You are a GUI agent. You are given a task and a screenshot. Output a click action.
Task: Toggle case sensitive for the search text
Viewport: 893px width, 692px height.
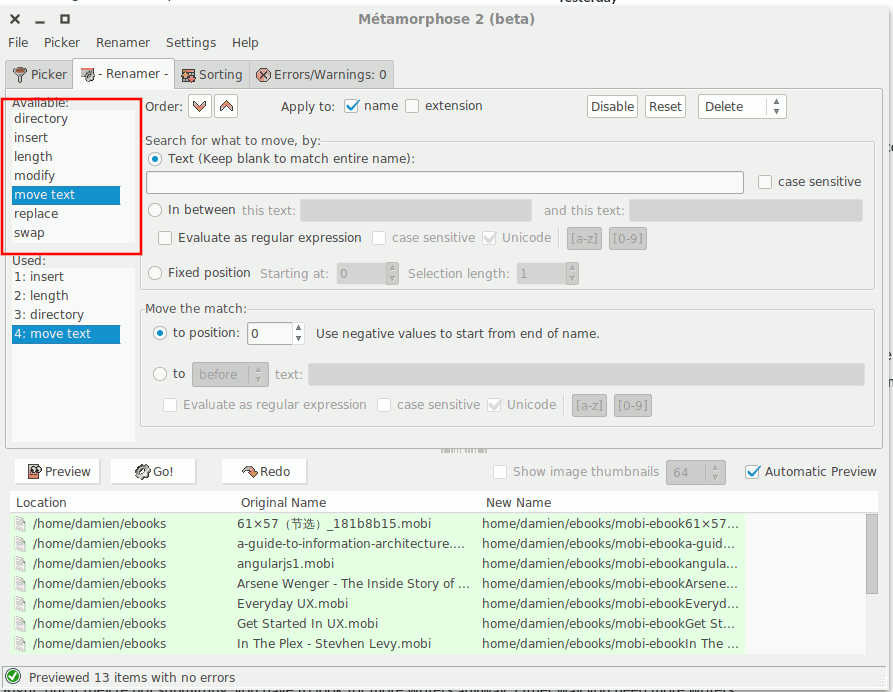tap(764, 181)
